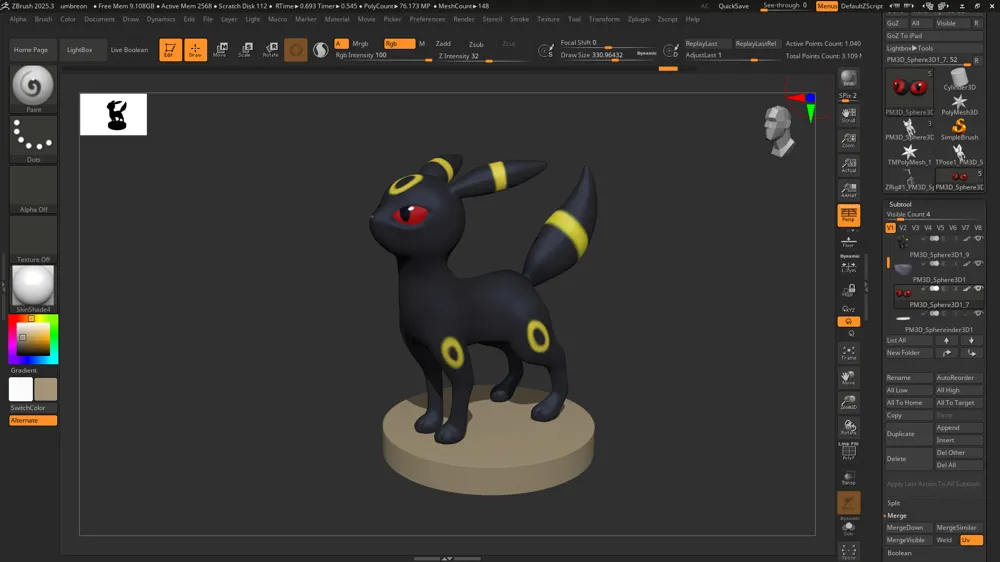Toggle Transp transparency mode
Image resolution: width=1000 pixels, height=562 pixels.
click(x=848, y=478)
